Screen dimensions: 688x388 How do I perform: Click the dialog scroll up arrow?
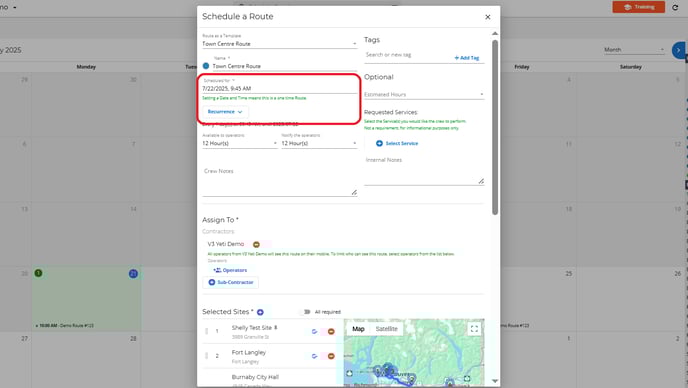pos(495,33)
